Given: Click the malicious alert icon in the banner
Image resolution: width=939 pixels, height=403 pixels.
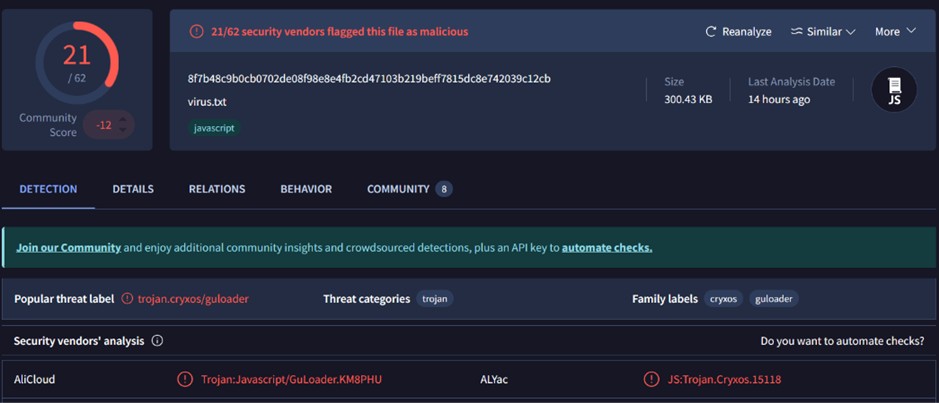Looking at the screenshot, I should point(197,31).
